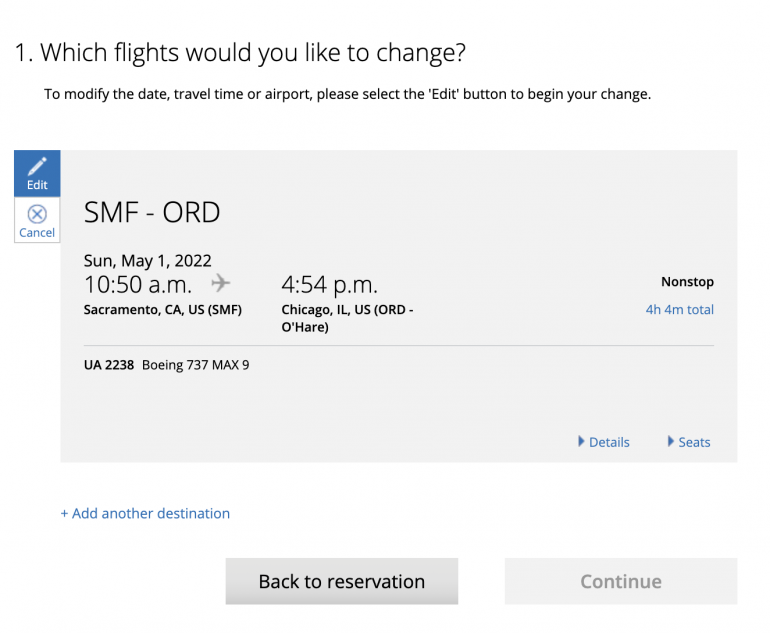Viewport: 770px width, 633px height.
Task: Click the pencil Edit icon
Action: pos(37,167)
